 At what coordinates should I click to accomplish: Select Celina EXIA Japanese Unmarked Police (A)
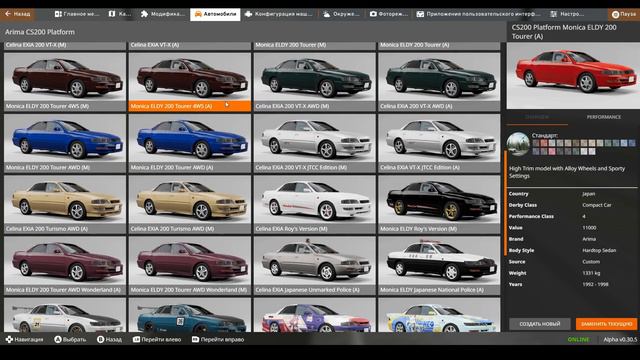coord(315,265)
